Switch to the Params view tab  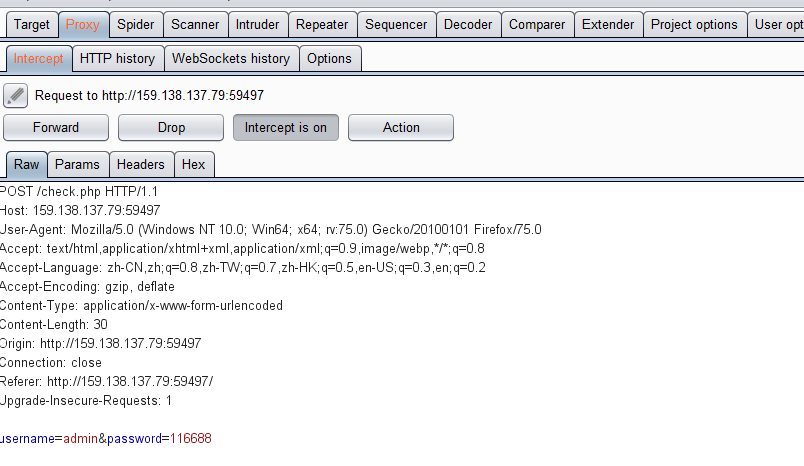click(77, 165)
